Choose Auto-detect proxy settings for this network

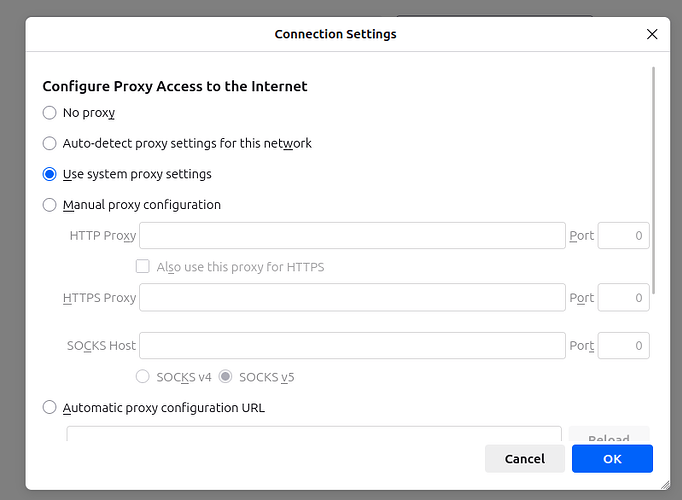(x=50, y=143)
